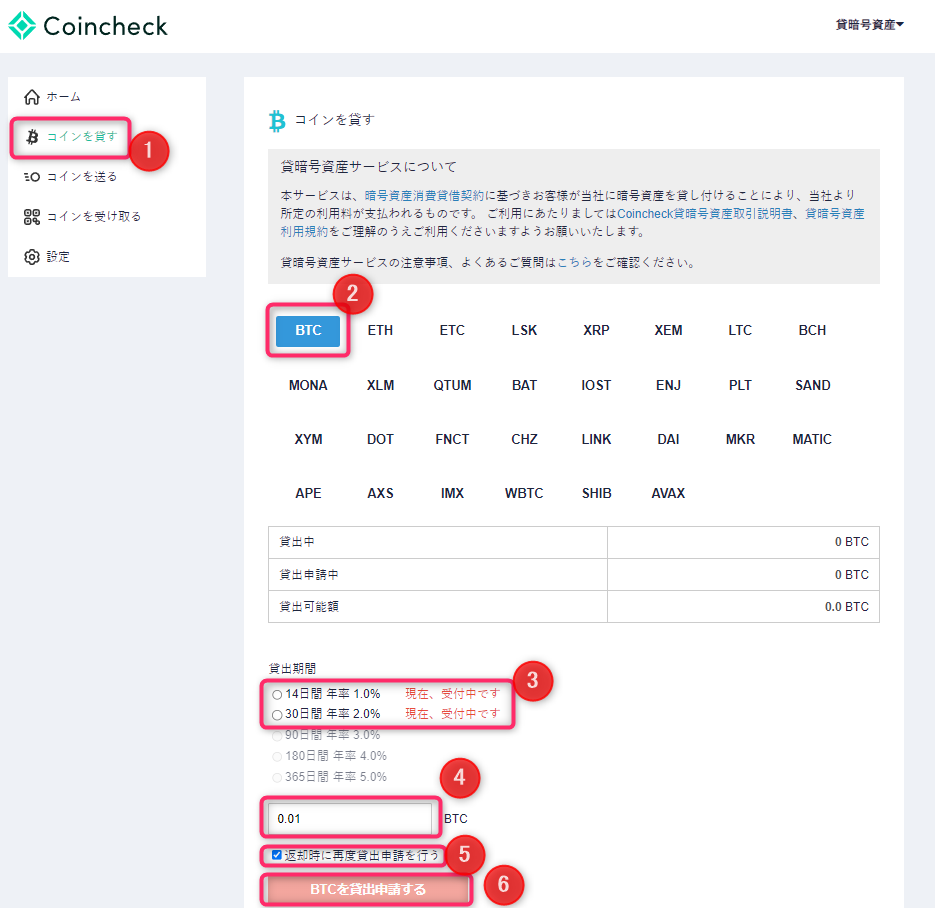The image size is (935, 908).
Task: Select the BAT coin tab
Action: 524,385
